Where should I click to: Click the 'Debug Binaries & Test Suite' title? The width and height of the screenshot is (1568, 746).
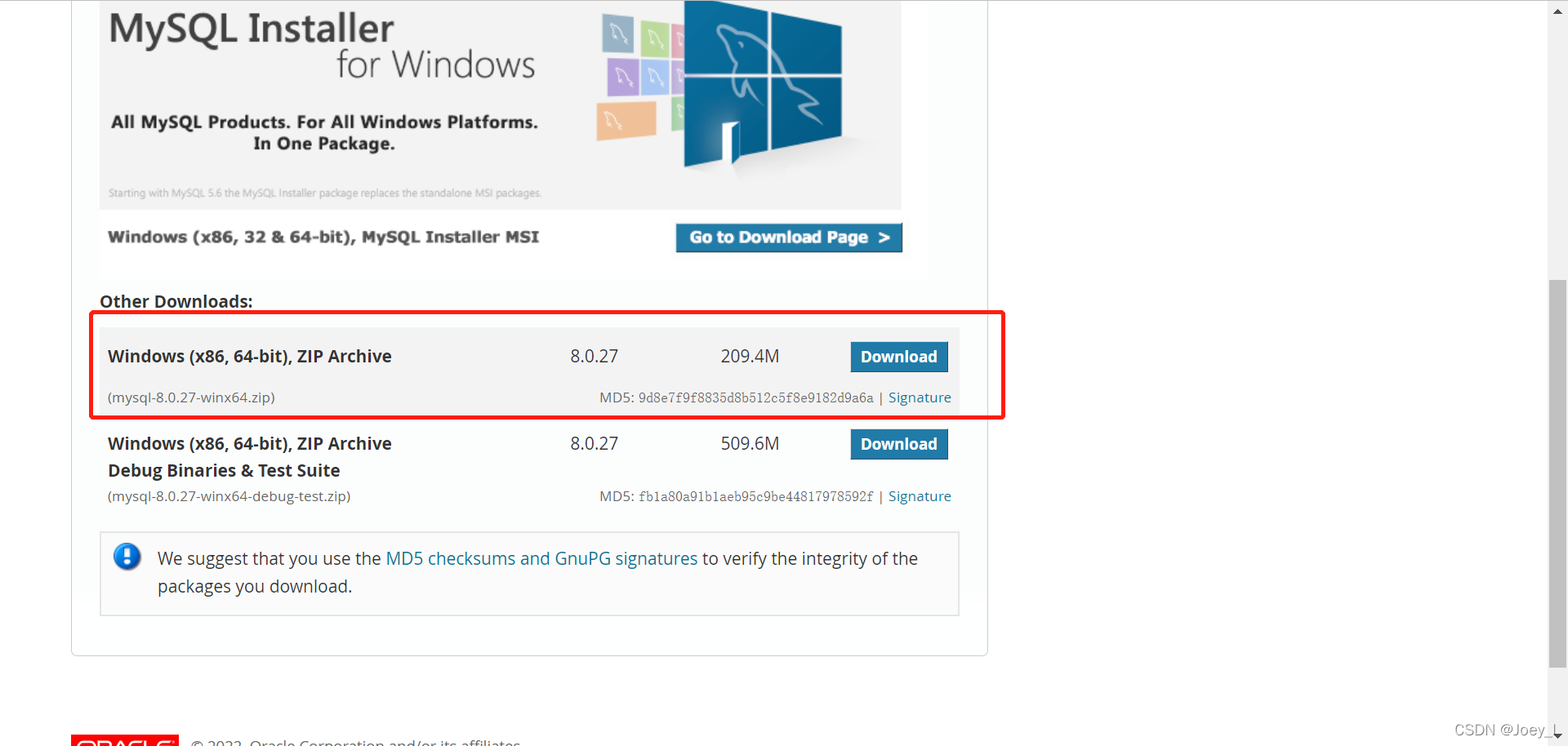point(224,470)
